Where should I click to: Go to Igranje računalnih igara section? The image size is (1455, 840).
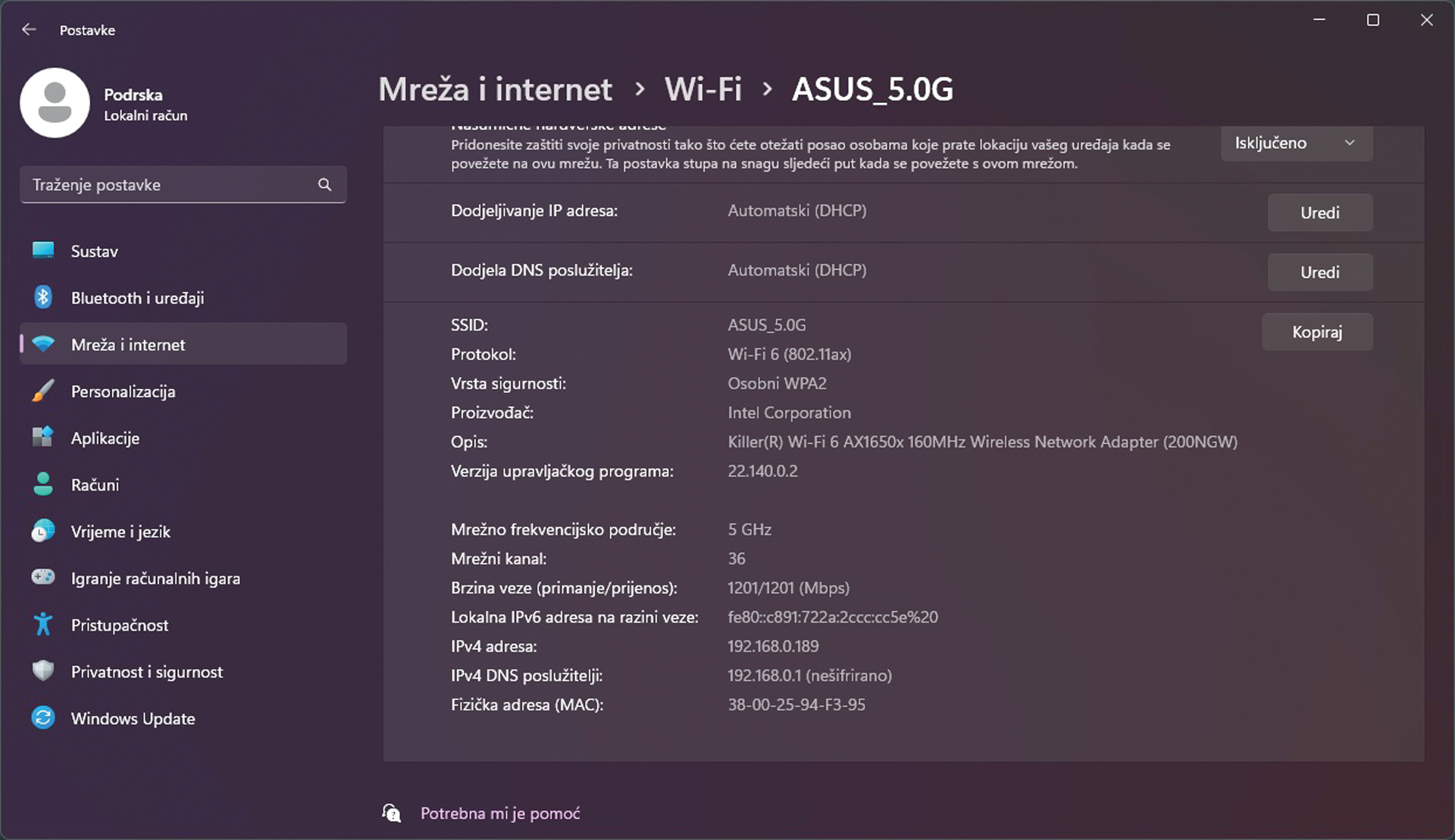point(155,579)
